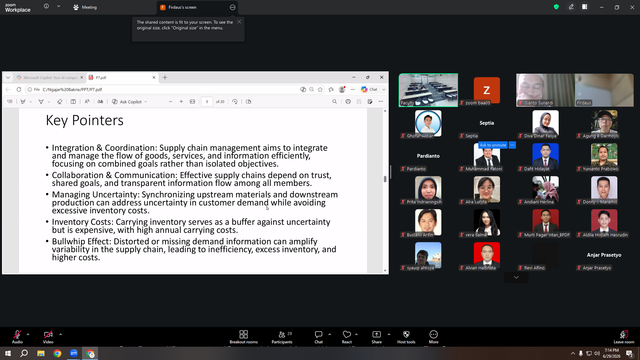Turn on camera with the Video button

click(48, 337)
